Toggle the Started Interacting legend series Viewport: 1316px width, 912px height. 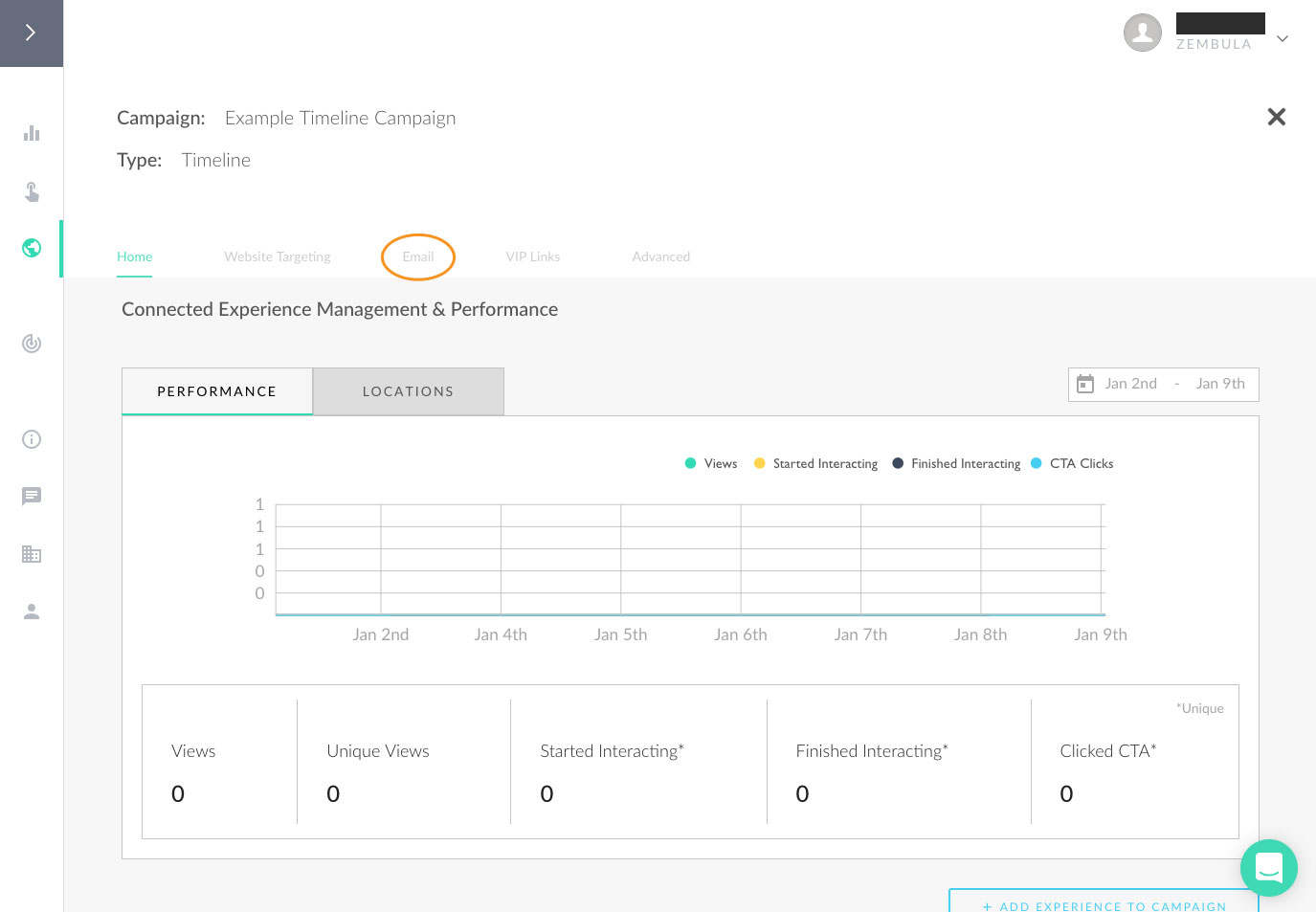(815, 463)
